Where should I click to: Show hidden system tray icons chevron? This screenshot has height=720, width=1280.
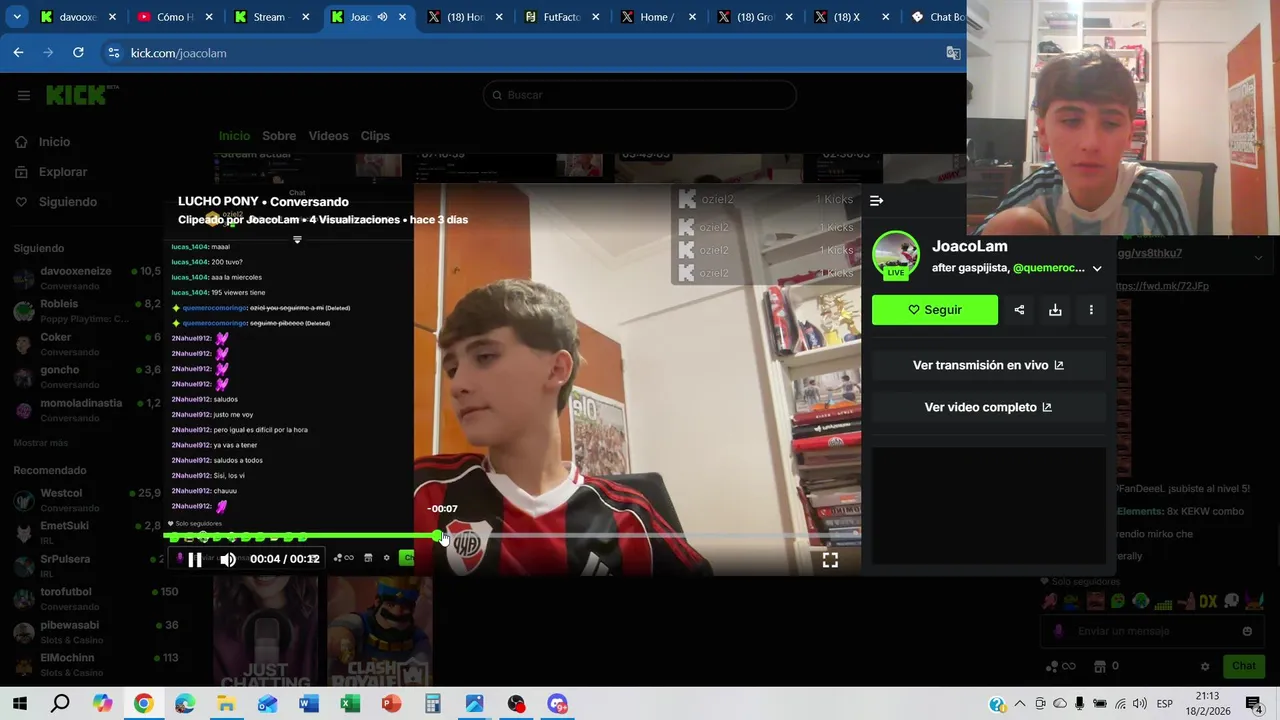(x=1020, y=704)
